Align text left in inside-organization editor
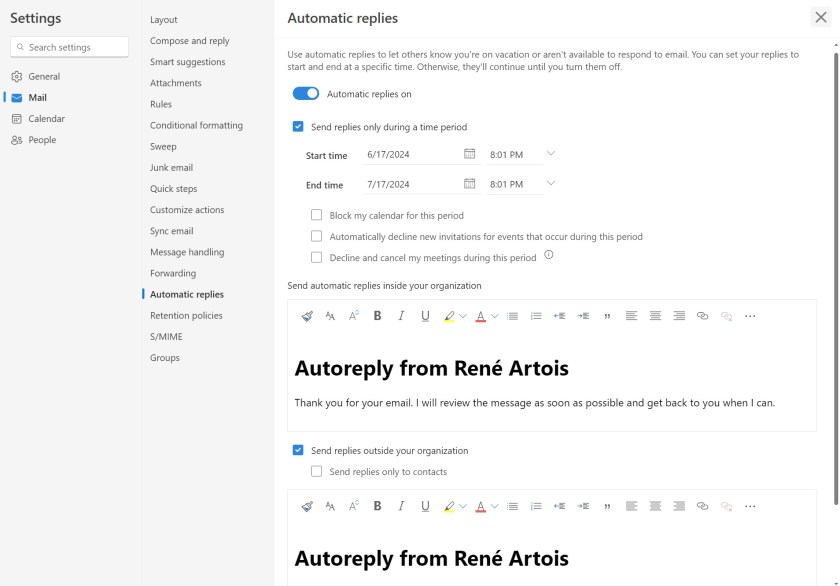This screenshot has width=840, height=586. (x=632, y=316)
